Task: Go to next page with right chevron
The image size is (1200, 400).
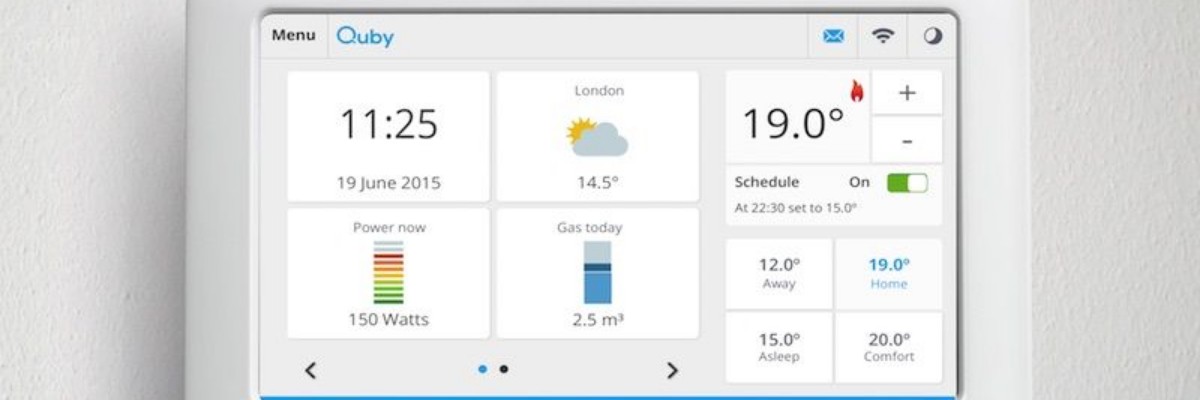Action: point(672,370)
